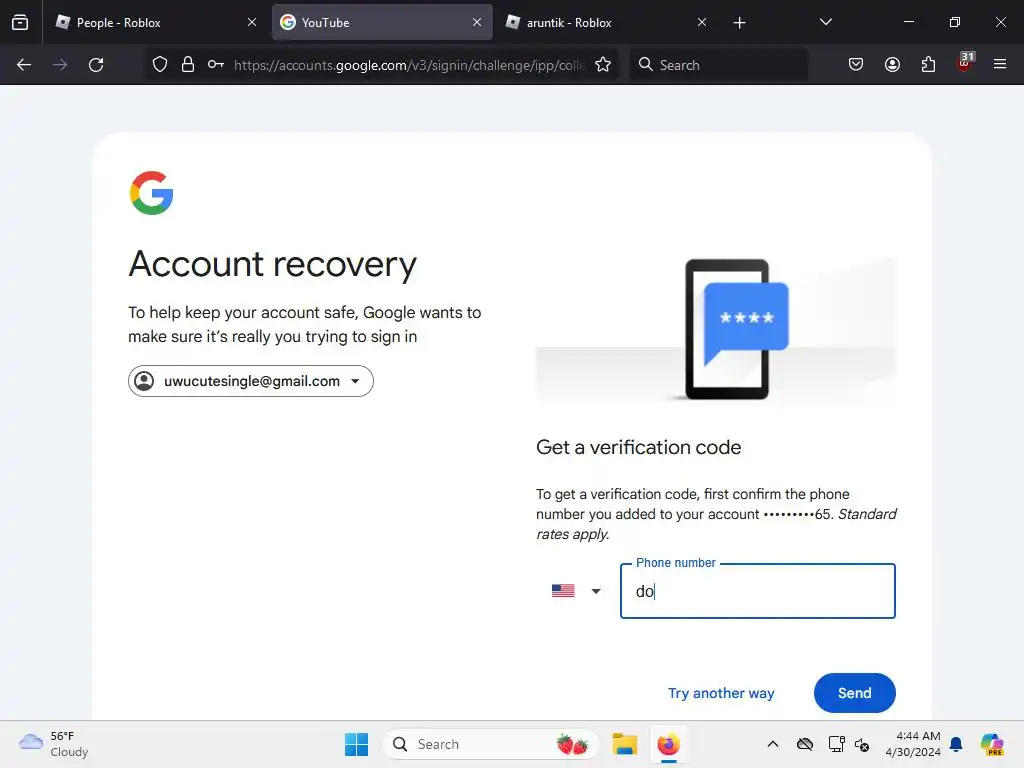The width and height of the screenshot is (1024, 768).
Task: Click the taskbar Search box
Action: pos(490,744)
